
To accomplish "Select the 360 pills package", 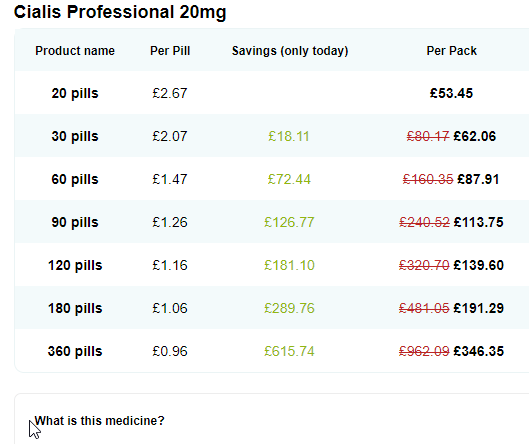I will tap(272, 351).
